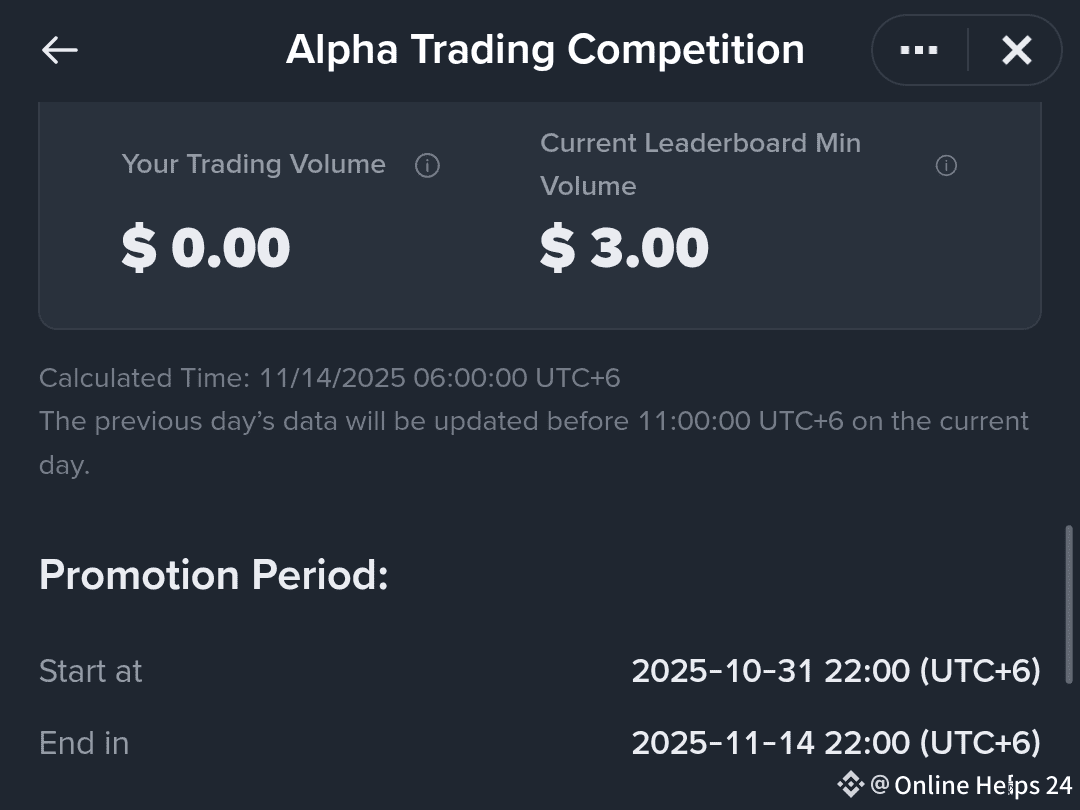Tap the back arrow to return

(60, 50)
